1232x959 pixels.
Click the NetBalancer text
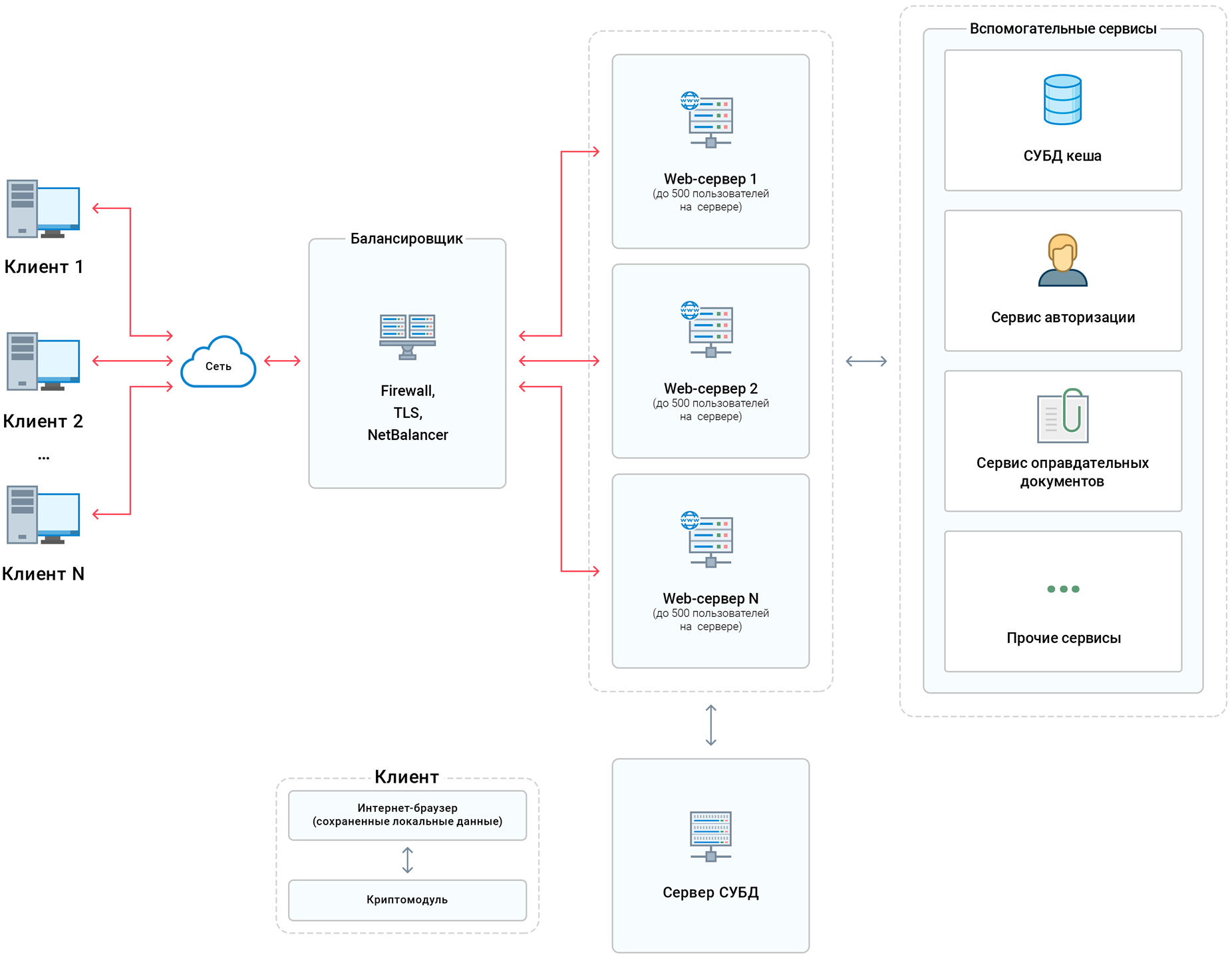(408, 435)
